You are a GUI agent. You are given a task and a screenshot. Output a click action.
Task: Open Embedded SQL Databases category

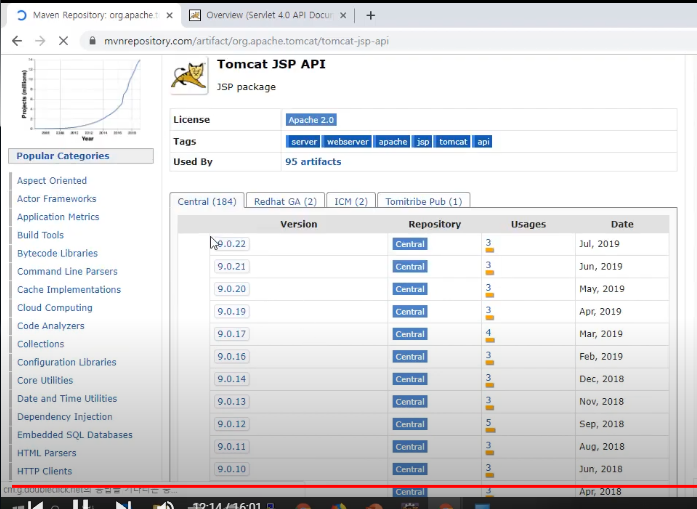75,435
